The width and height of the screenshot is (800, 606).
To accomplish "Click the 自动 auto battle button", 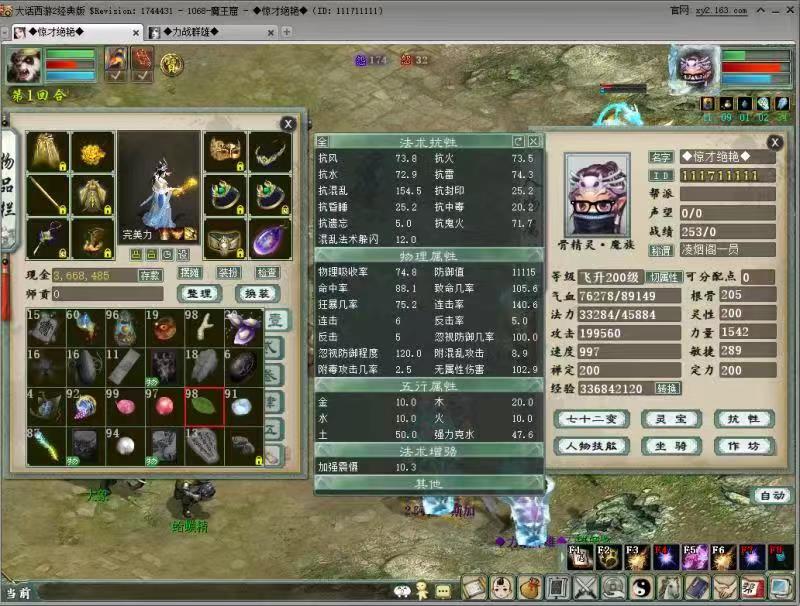I will tap(772, 495).
